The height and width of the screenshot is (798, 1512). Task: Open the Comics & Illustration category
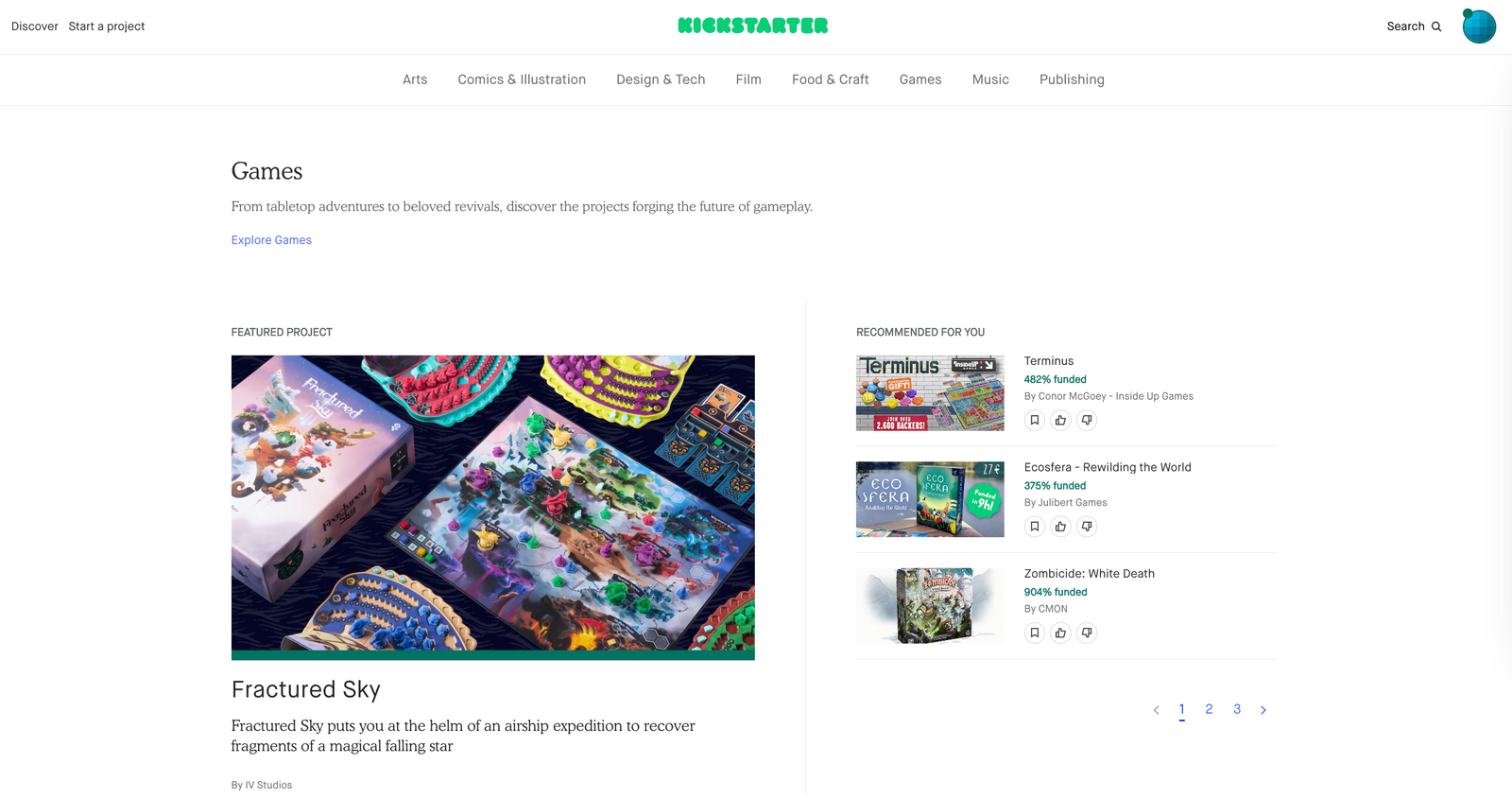tap(522, 79)
